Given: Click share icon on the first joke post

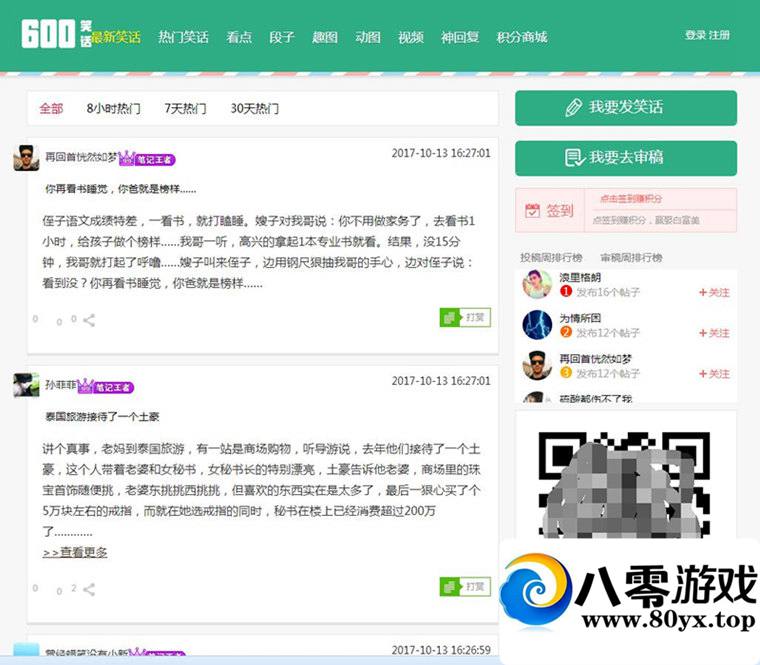Looking at the screenshot, I should point(89,321).
